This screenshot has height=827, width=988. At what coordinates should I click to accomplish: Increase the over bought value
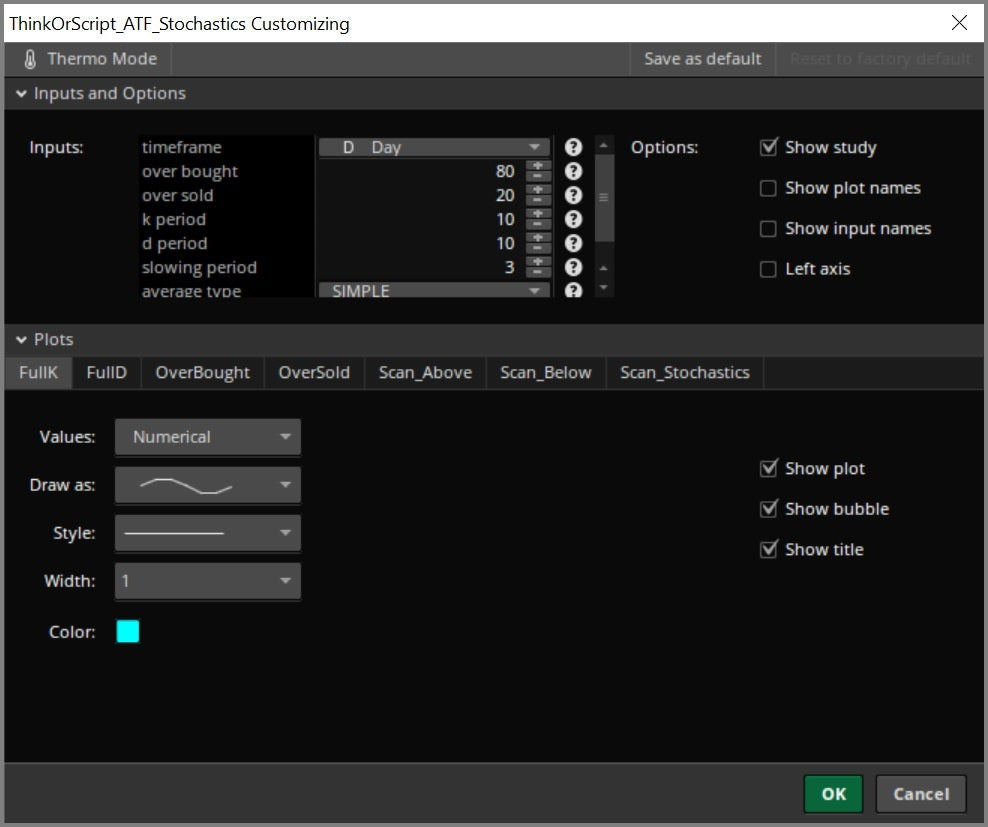(x=538, y=166)
